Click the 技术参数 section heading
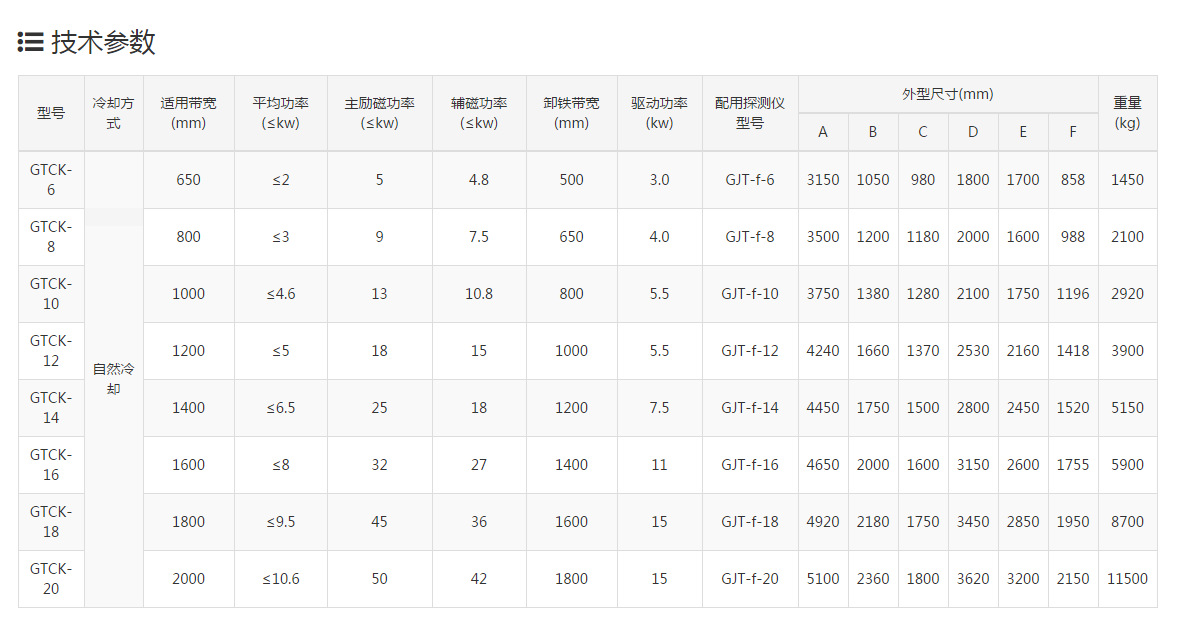 [x=104, y=42]
